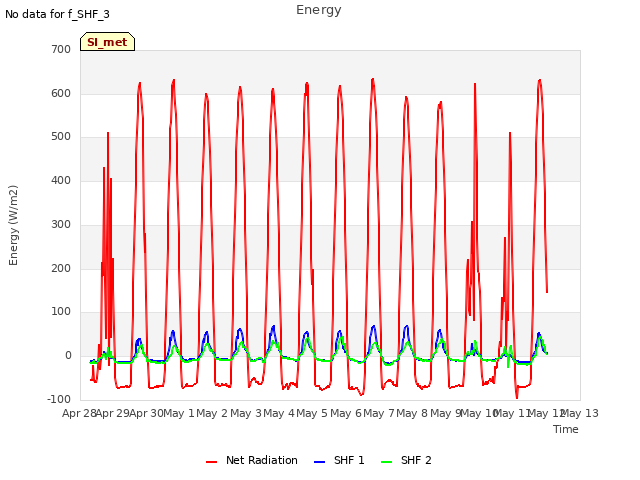Click the blue SHF 1 legend swatch

319,462
